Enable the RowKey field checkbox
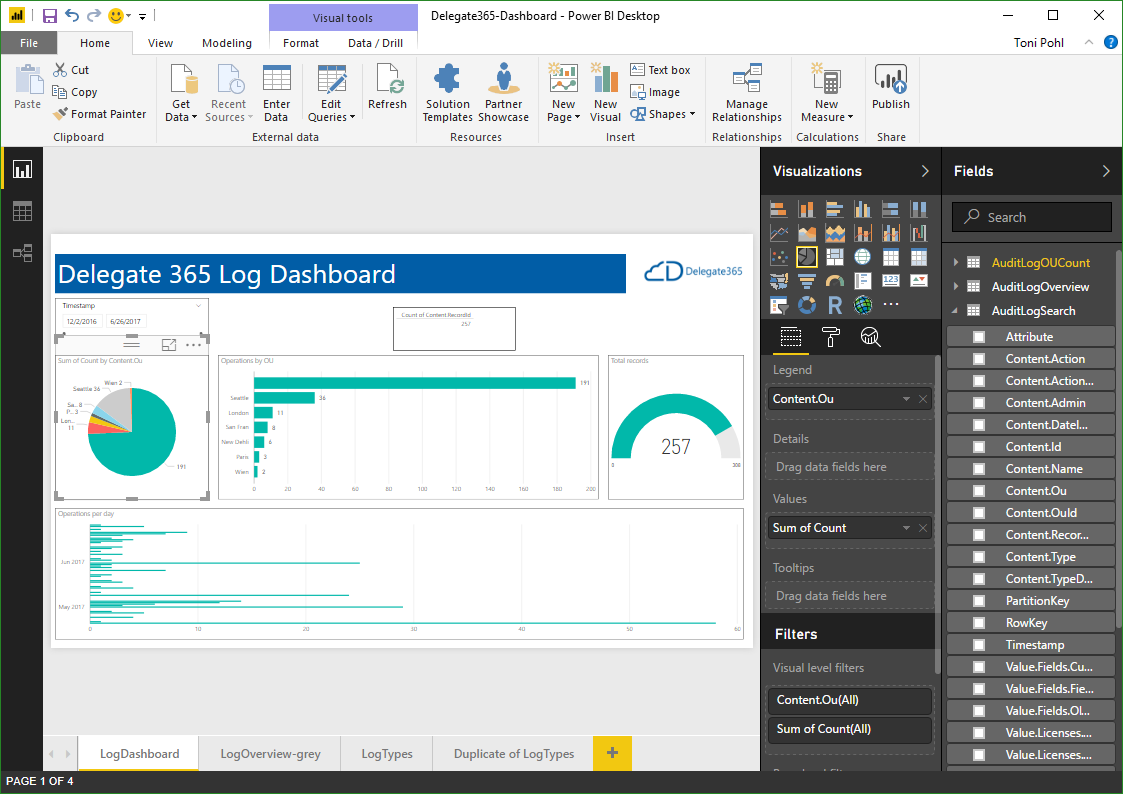This screenshot has width=1123, height=794. point(979,623)
